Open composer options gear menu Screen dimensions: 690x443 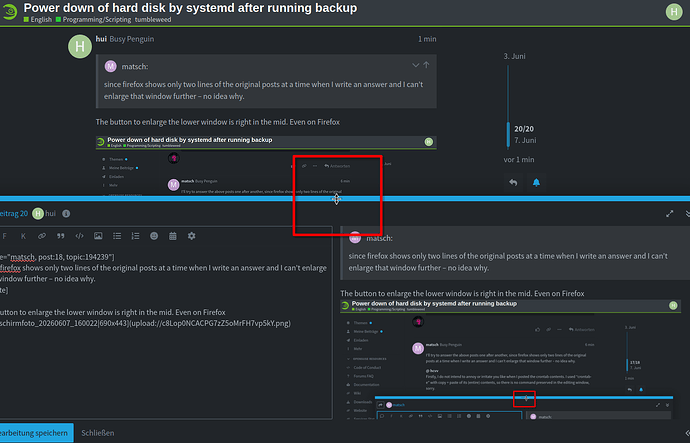[191, 236]
